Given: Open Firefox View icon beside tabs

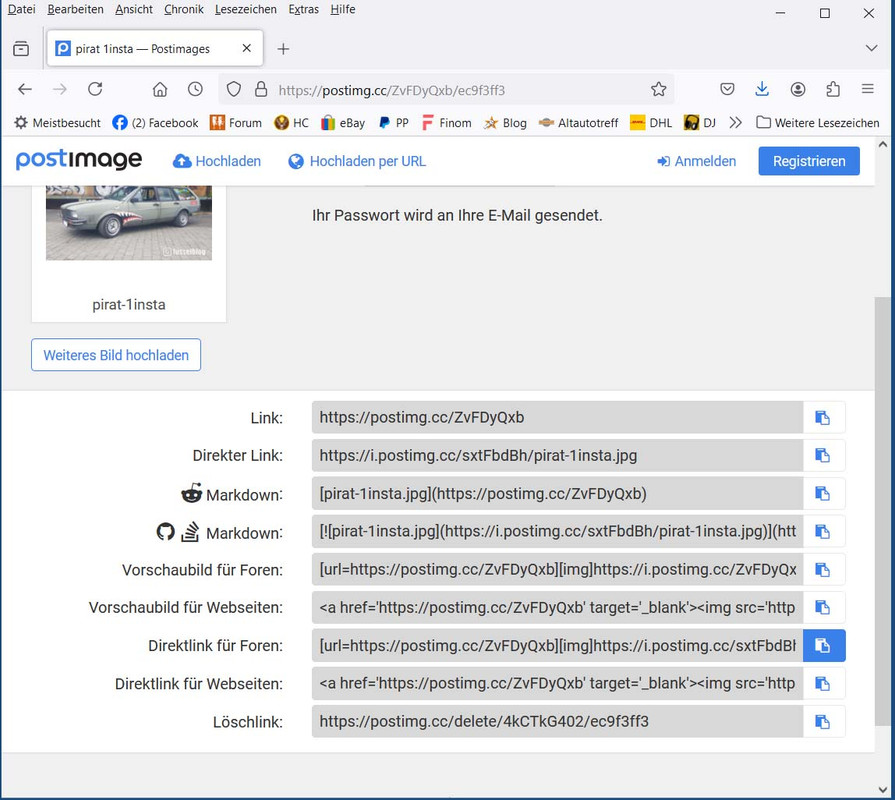Looking at the screenshot, I should pos(21,49).
